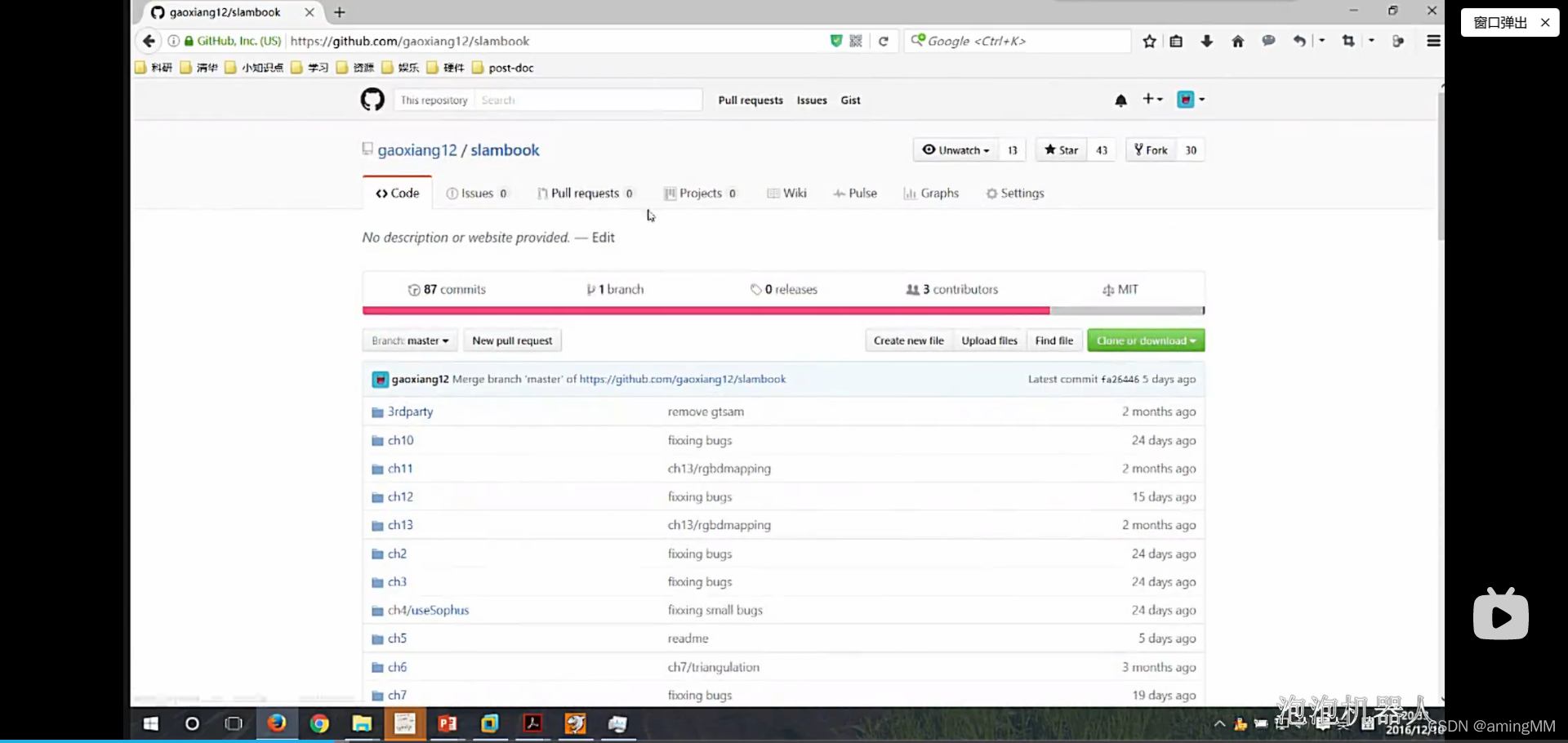Open the repository Settings tab
The width and height of the screenshot is (1568, 743).
1015,194
